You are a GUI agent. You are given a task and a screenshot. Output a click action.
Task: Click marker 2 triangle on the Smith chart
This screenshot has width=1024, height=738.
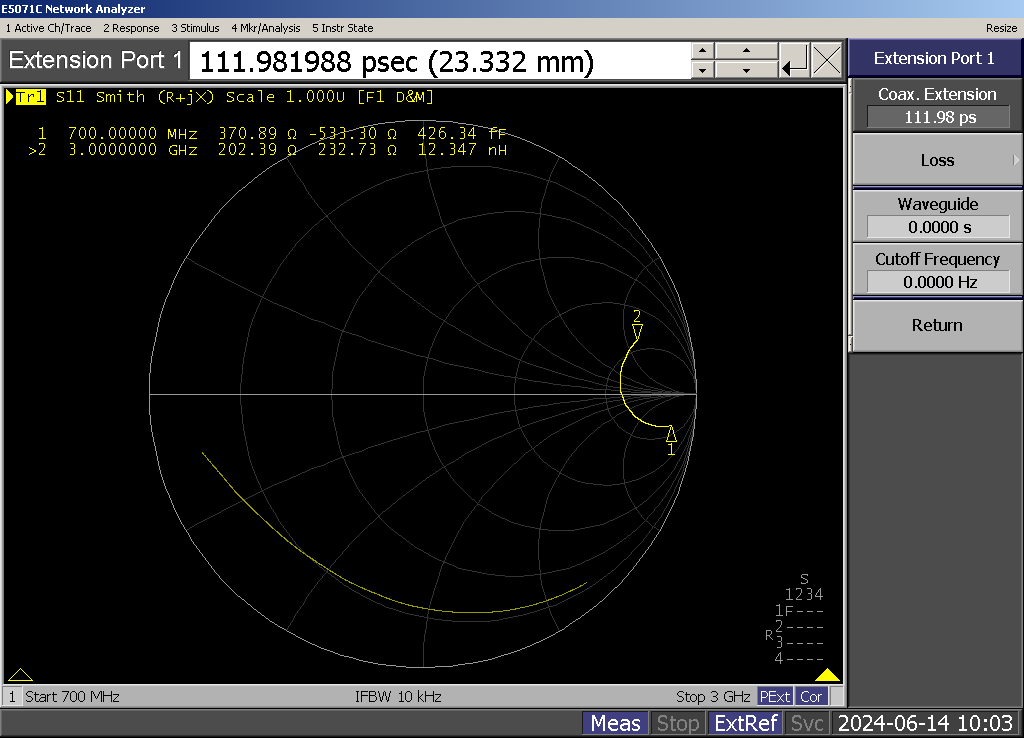point(637,330)
